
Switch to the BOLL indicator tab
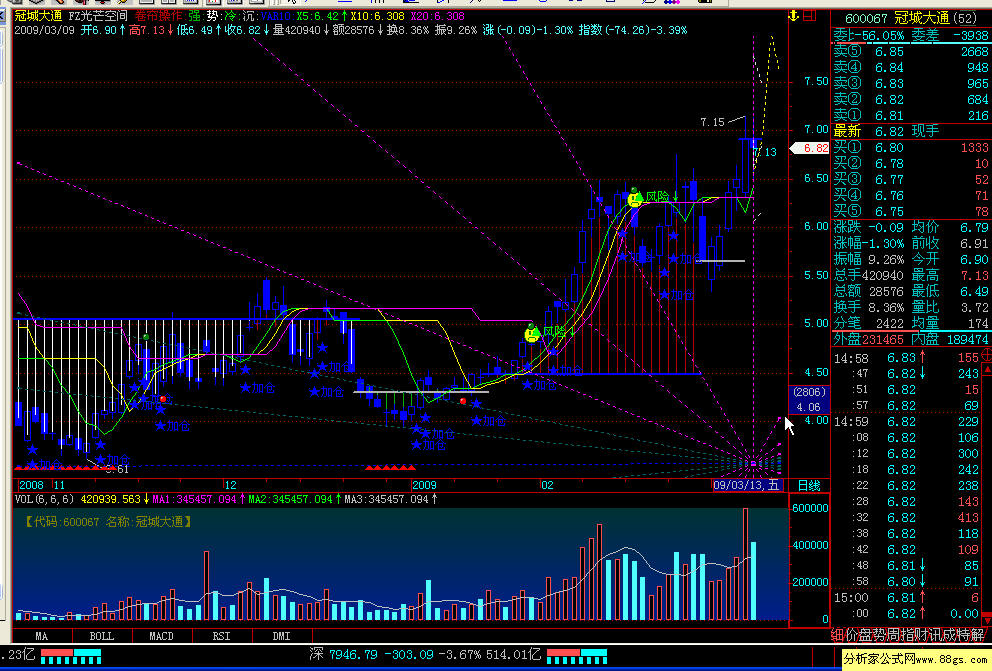coord(102,636)
